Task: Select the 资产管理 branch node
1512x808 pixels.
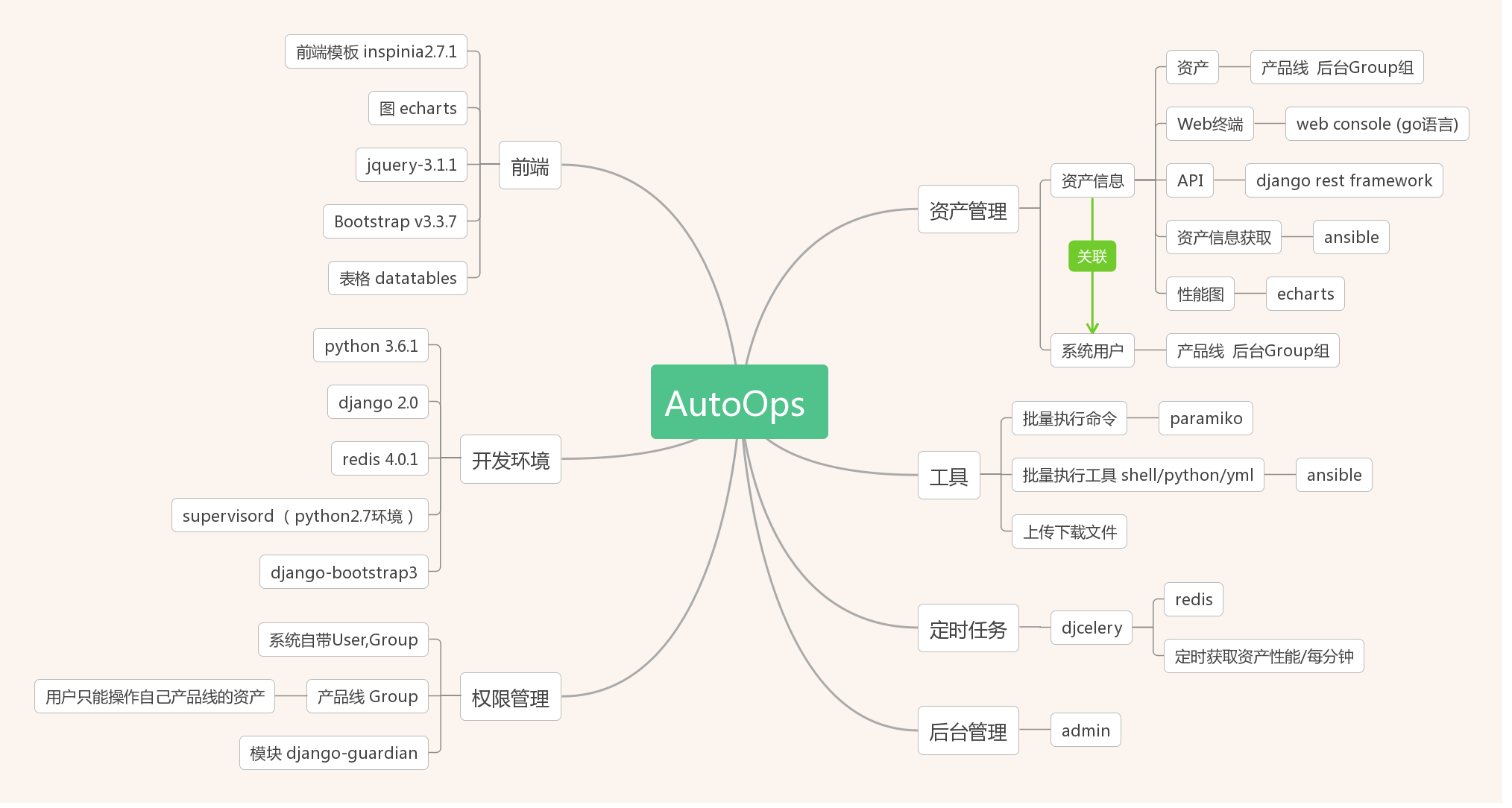Action: pyautogui.click(x=968, y=209)
